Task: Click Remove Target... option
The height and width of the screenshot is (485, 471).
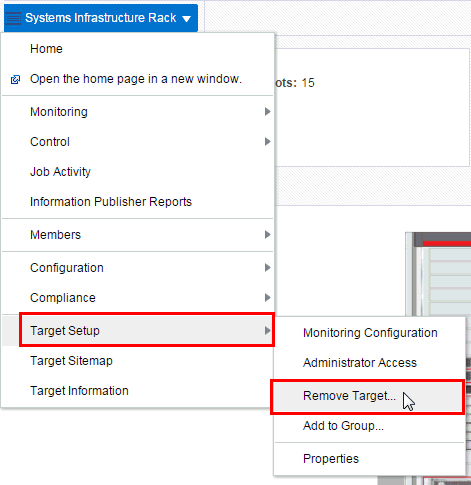Action: 369,396
